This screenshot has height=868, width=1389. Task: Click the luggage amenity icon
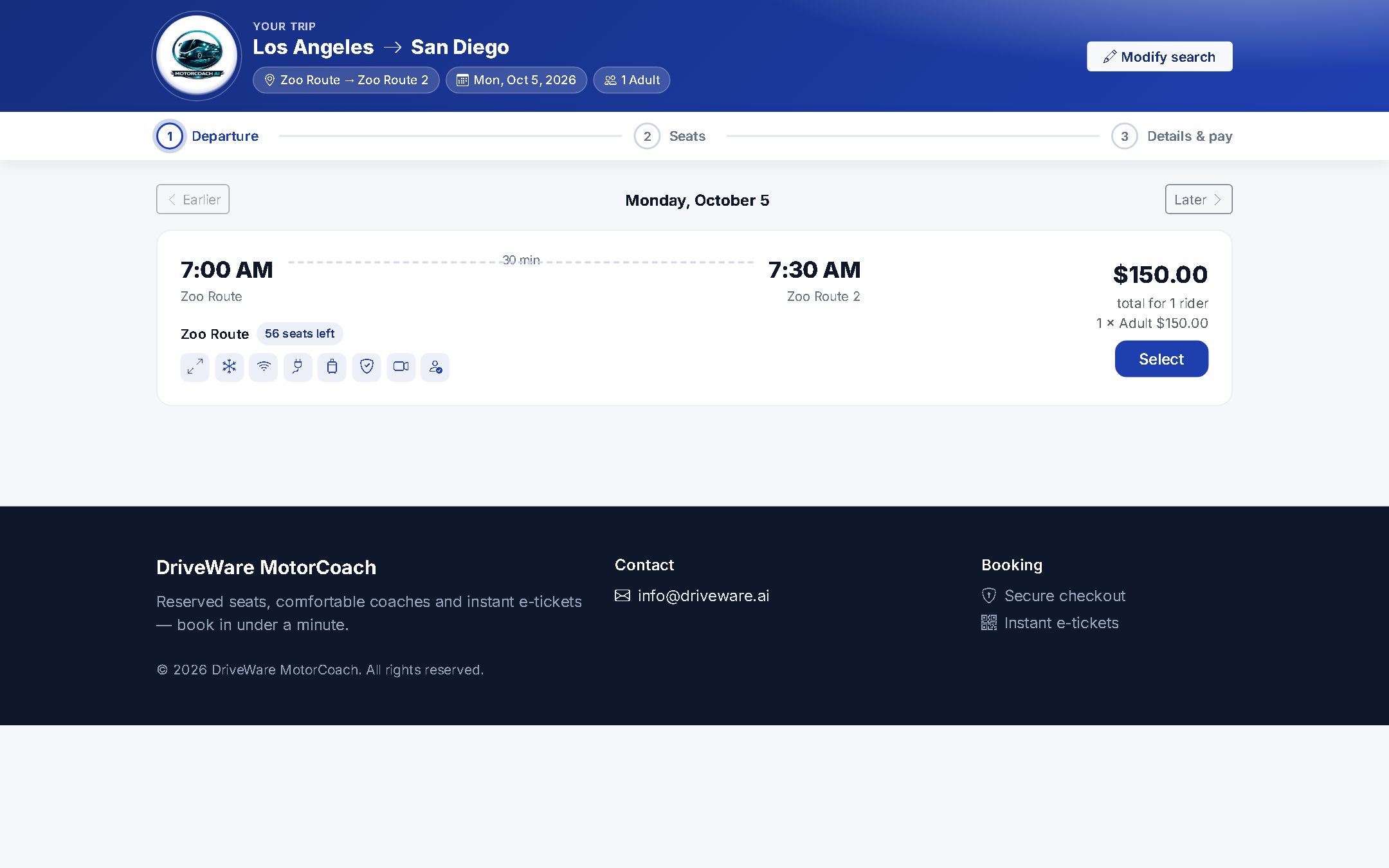(x=332, y=367)
